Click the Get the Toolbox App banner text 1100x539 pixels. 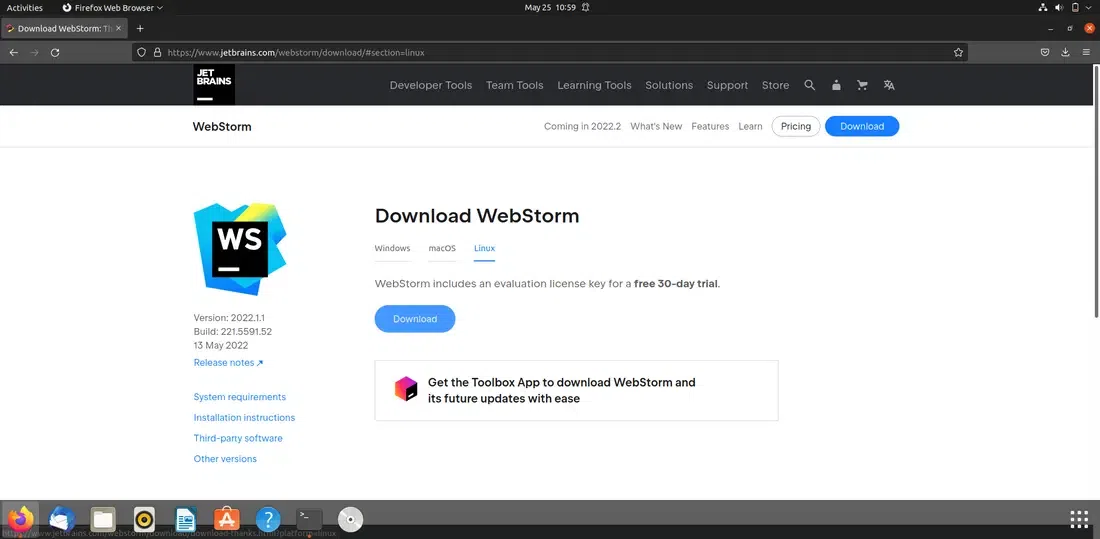(561, 391)
